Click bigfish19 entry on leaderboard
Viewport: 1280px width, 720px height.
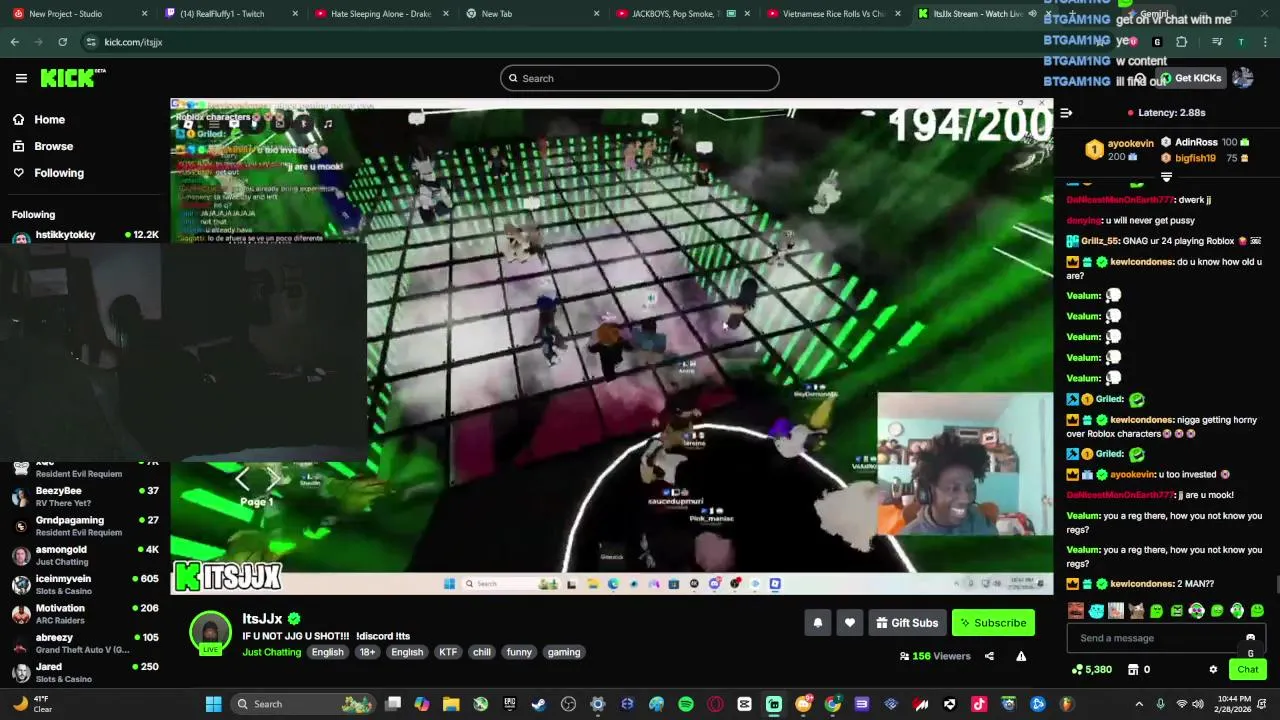(1204, 158)
